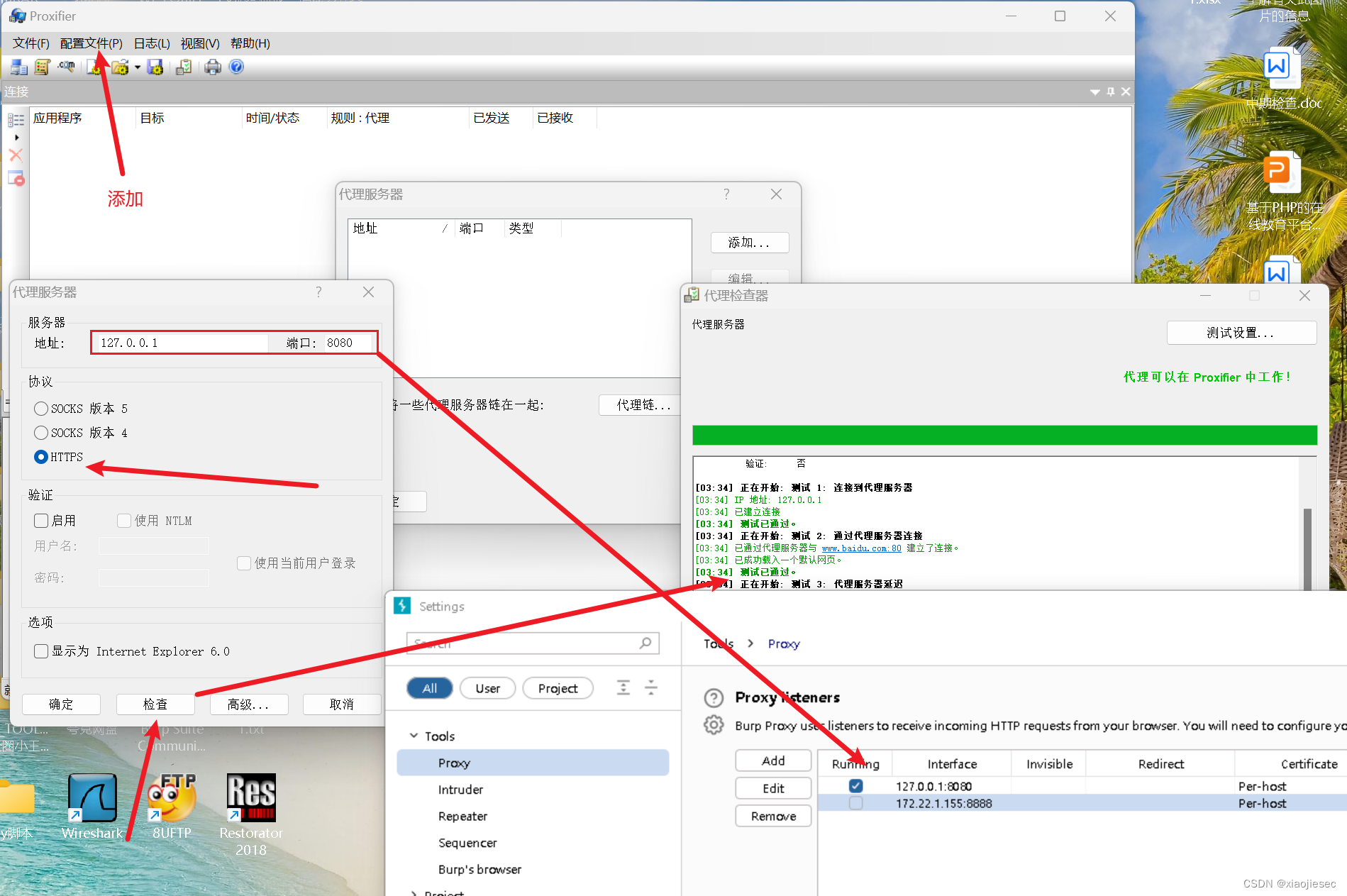Open the Proxy Checker clipboard icon
This screenshot has height=896, width=1347.
184,67
